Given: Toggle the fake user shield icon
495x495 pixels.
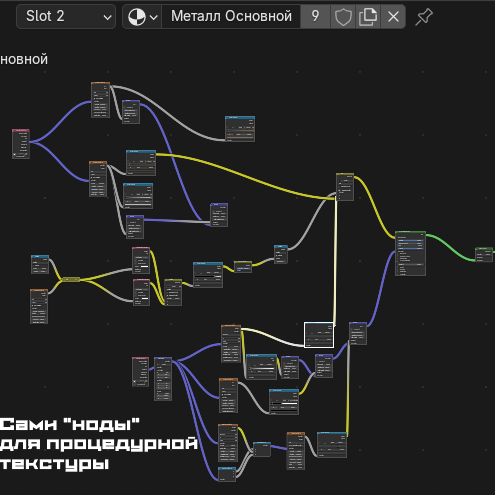Looking at the screenshot, I should click(343, 16).
